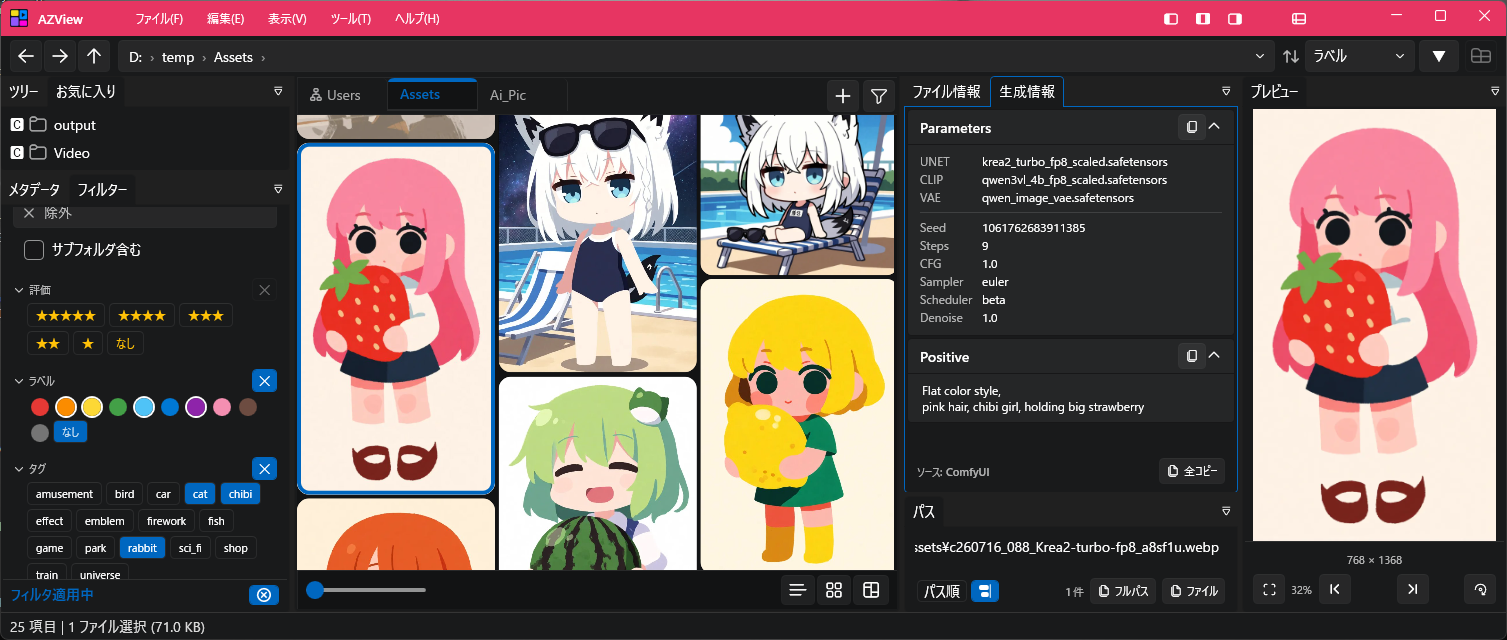Rotate the preview image

pyautogui.click(x=1480, y=590)
